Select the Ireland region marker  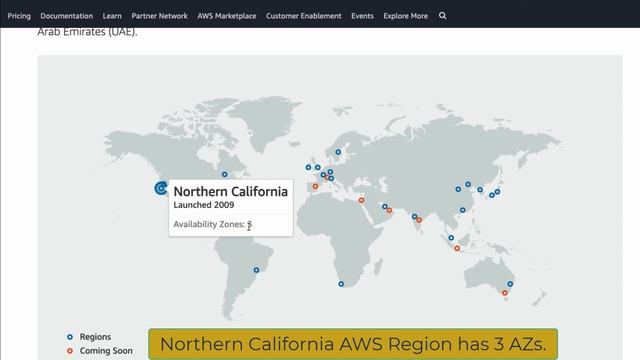308,167
